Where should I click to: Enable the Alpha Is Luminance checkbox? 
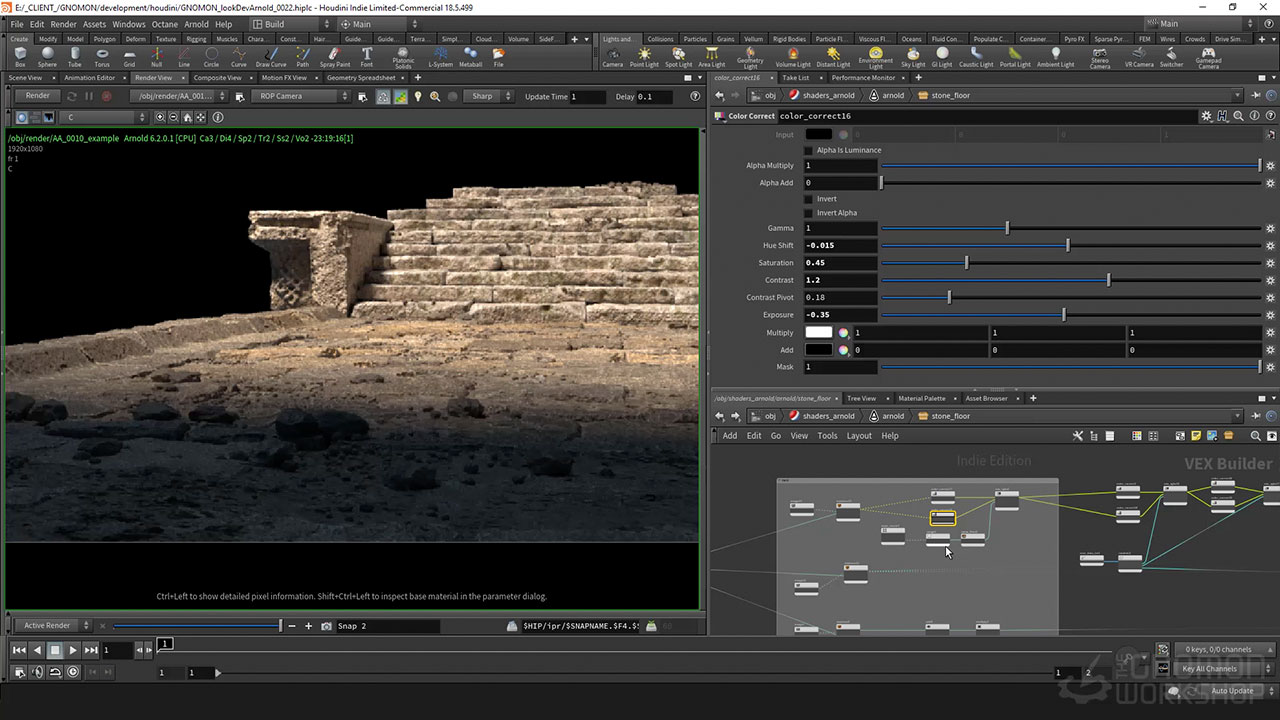pos(809,150)
